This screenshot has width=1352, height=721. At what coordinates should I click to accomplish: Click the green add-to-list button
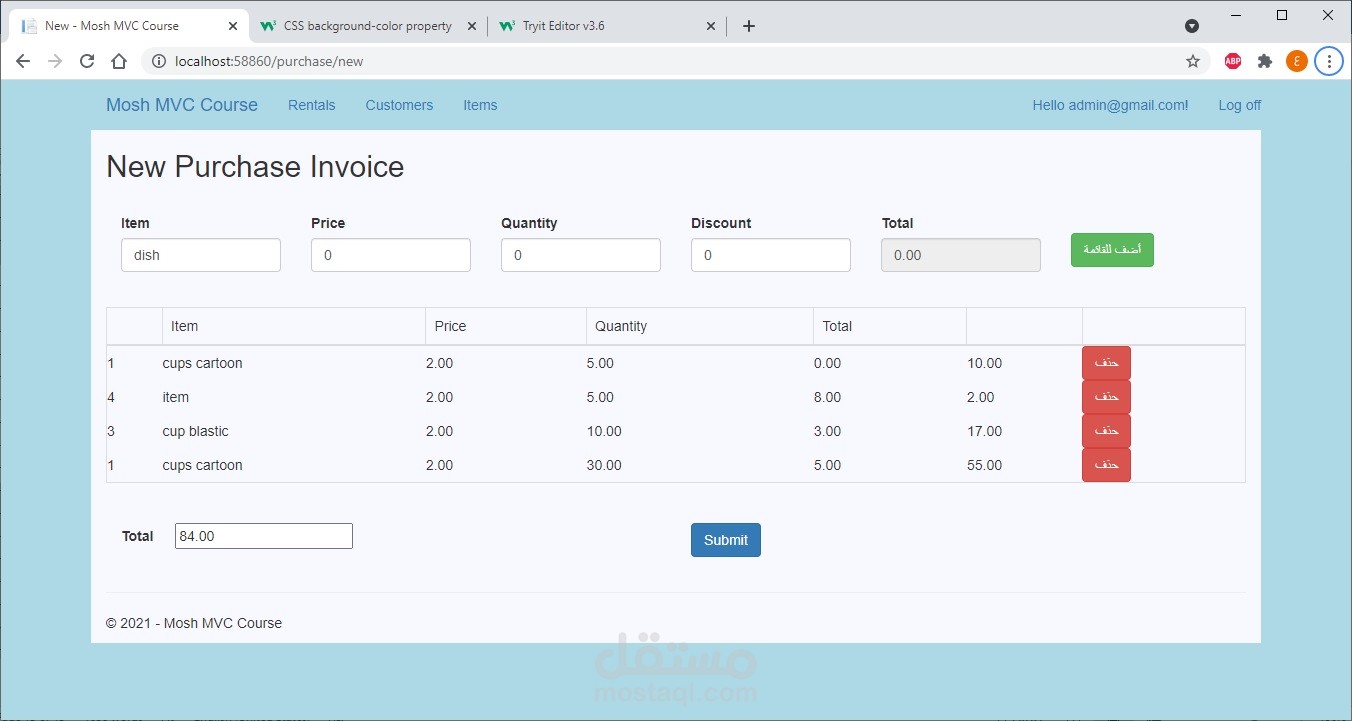(1112, 250)
